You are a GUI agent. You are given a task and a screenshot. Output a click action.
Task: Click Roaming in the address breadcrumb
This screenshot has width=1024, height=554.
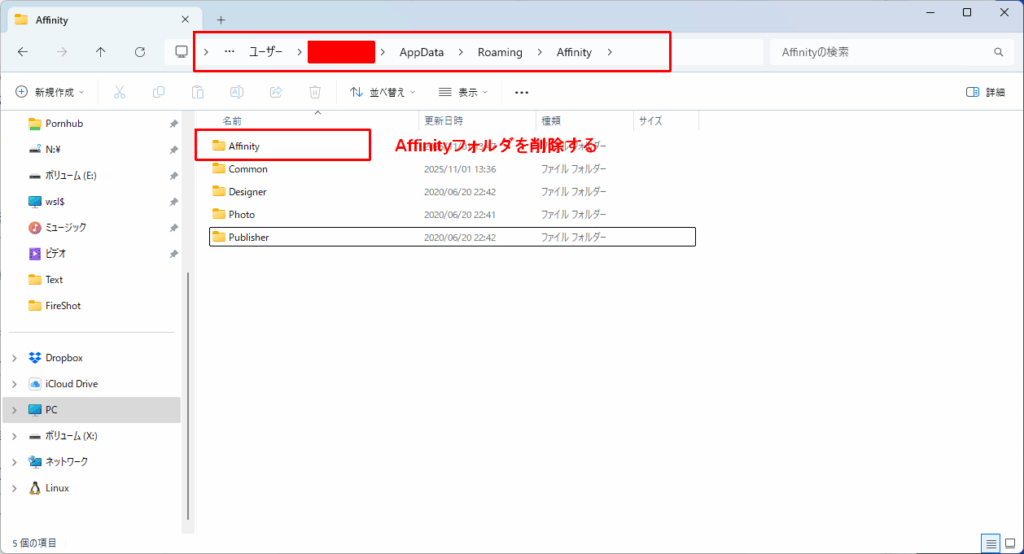click(x=499, y=52)
